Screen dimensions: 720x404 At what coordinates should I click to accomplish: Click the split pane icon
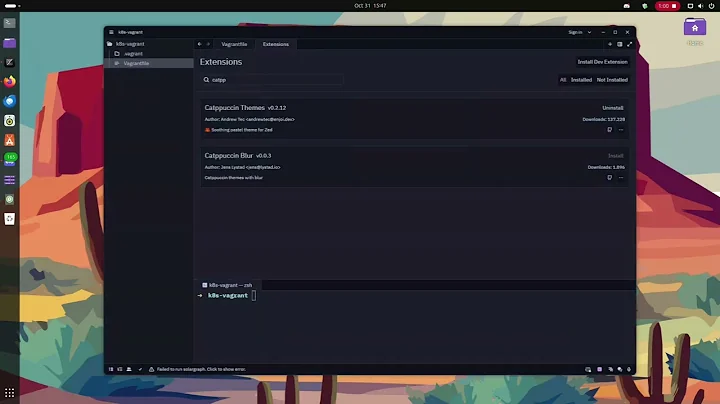(x=619, y=44)
